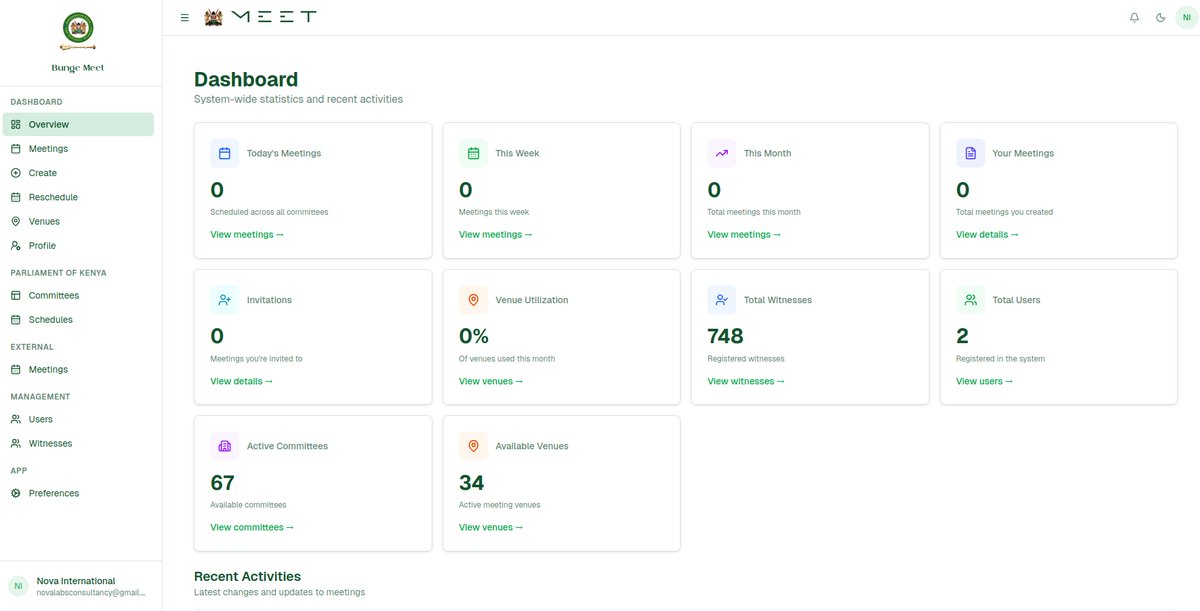The height and width of the screenshot is (611, 1200).
Task: Open Committees under Parliament of Kenya
Action: (x=78, y=296)
